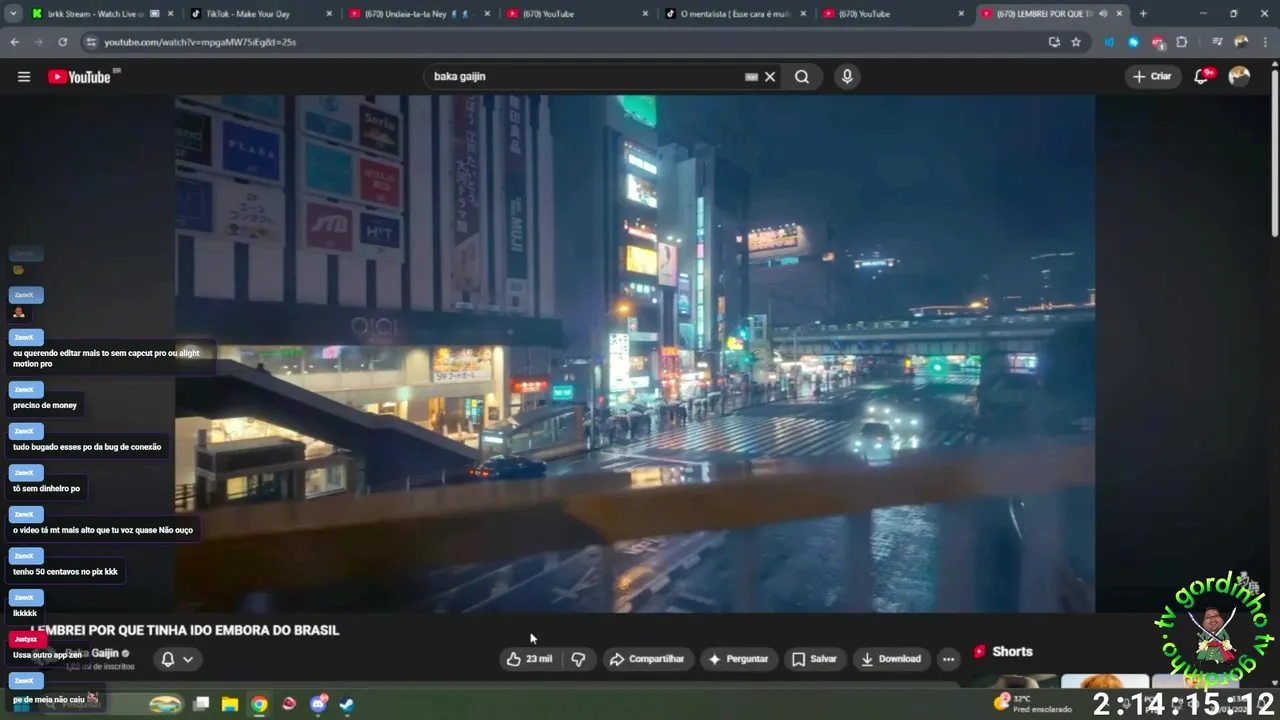Screen dimensions: 1280x720
Task: Close the 'O mentalista' tab
Action: coord(803,14)
